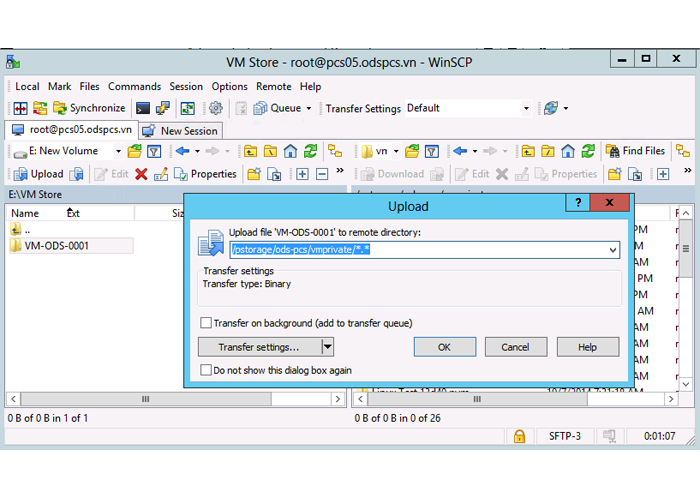Open the Session menu
700x500 pixels.
tap(186, 87)
